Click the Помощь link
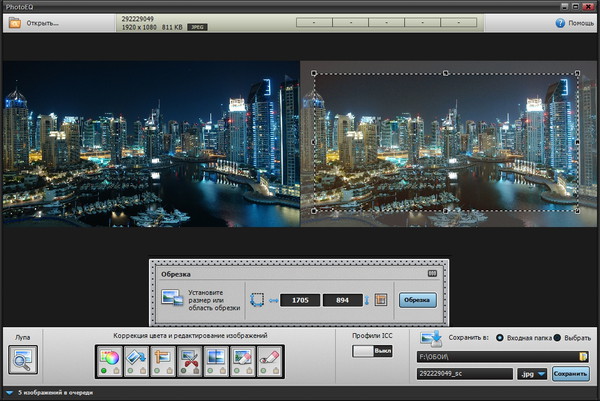Viewport: 600px width, 401px height. (x=581, y=23)
